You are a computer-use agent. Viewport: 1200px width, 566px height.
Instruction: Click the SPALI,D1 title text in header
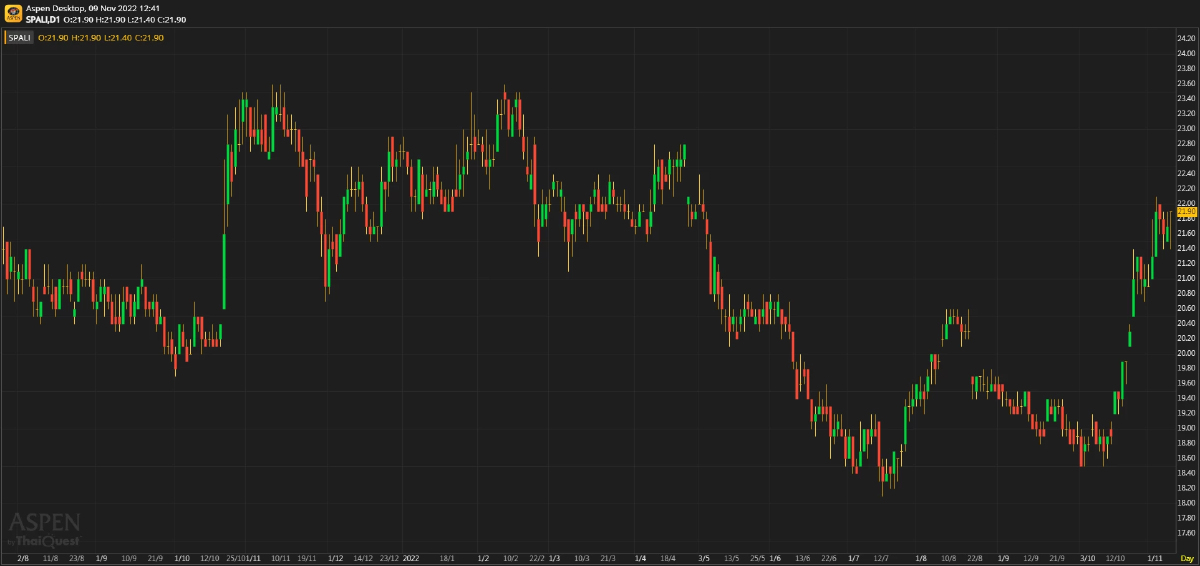[43, 20]
